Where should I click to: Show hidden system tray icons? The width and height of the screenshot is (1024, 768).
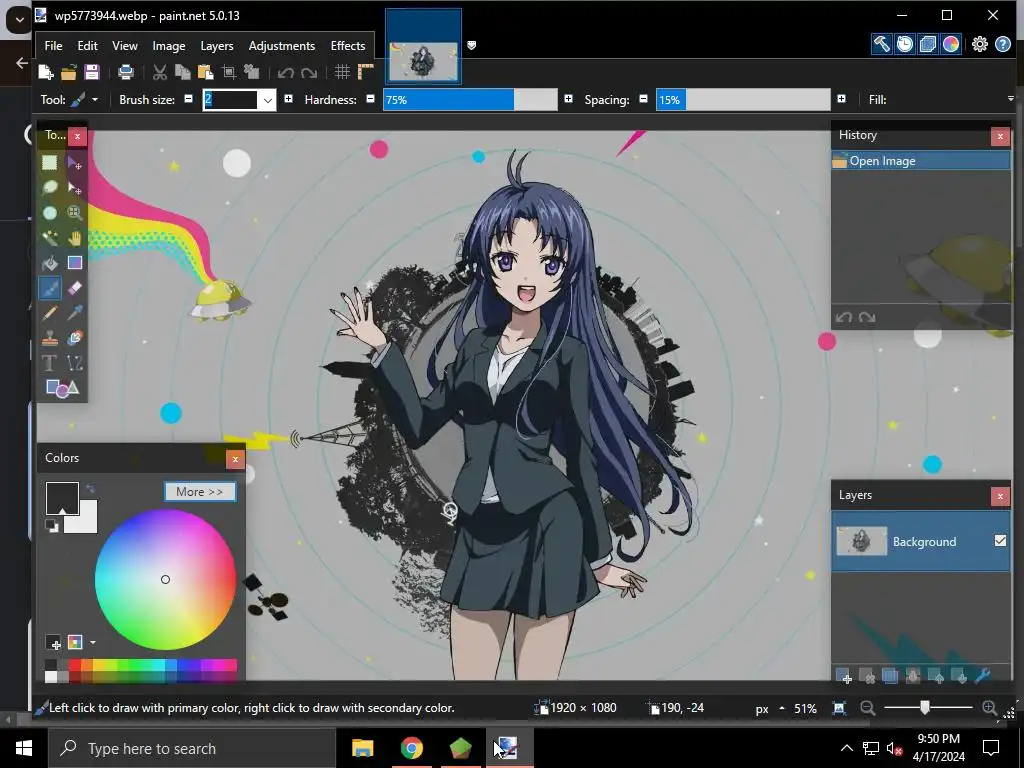tap(846, 748)
